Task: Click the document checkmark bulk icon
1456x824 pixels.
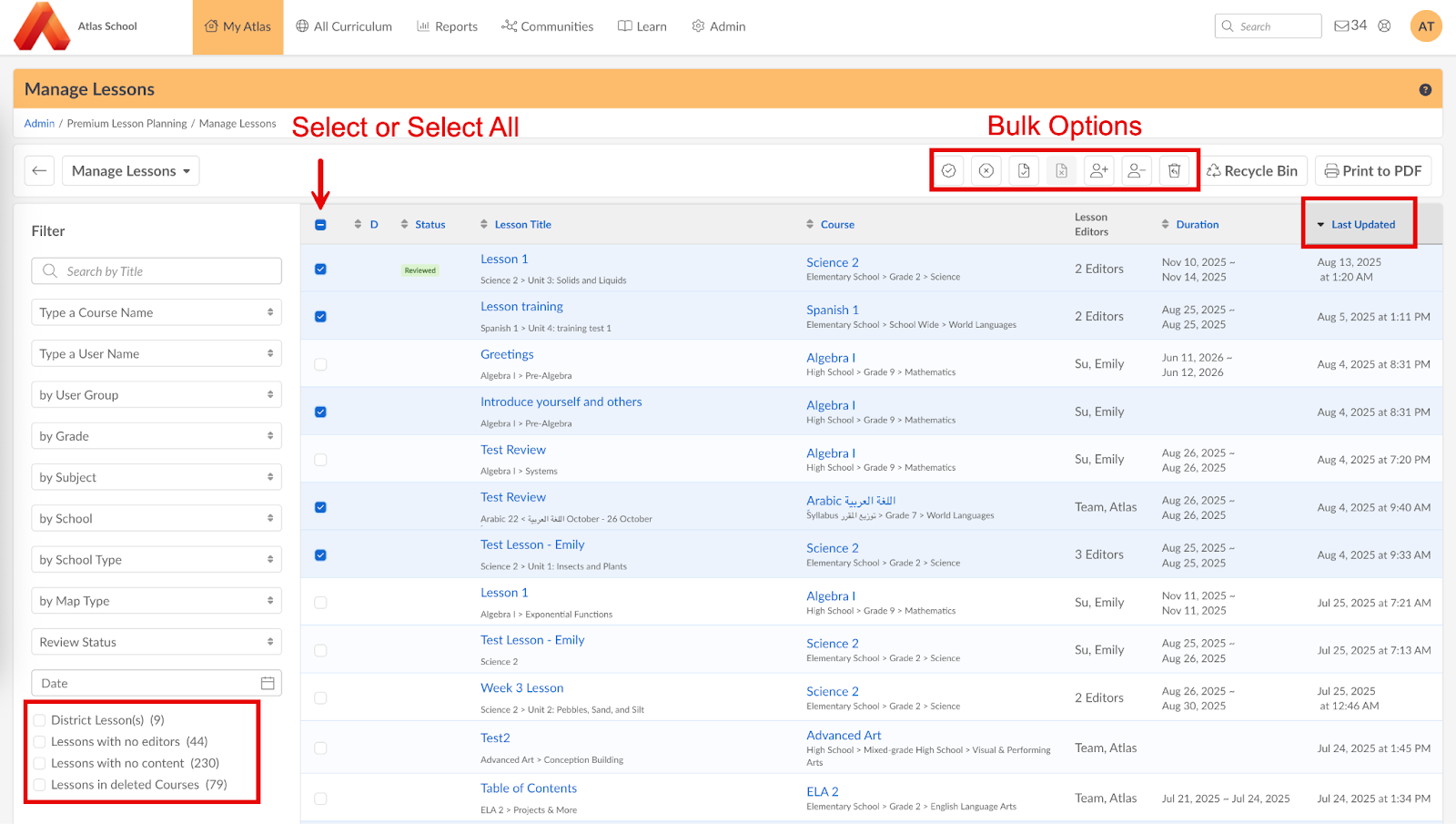Action: point(1024,171)
